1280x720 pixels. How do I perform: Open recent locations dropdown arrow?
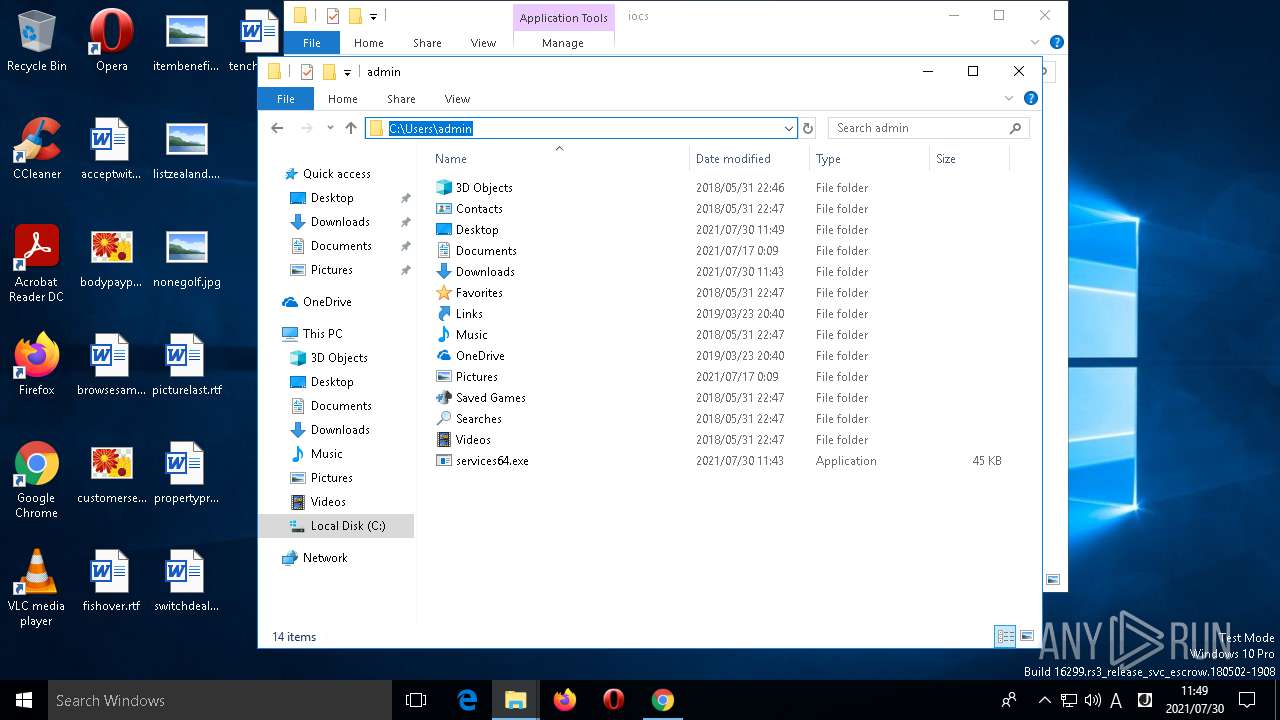pyautogui.click(x=330, y=128)
